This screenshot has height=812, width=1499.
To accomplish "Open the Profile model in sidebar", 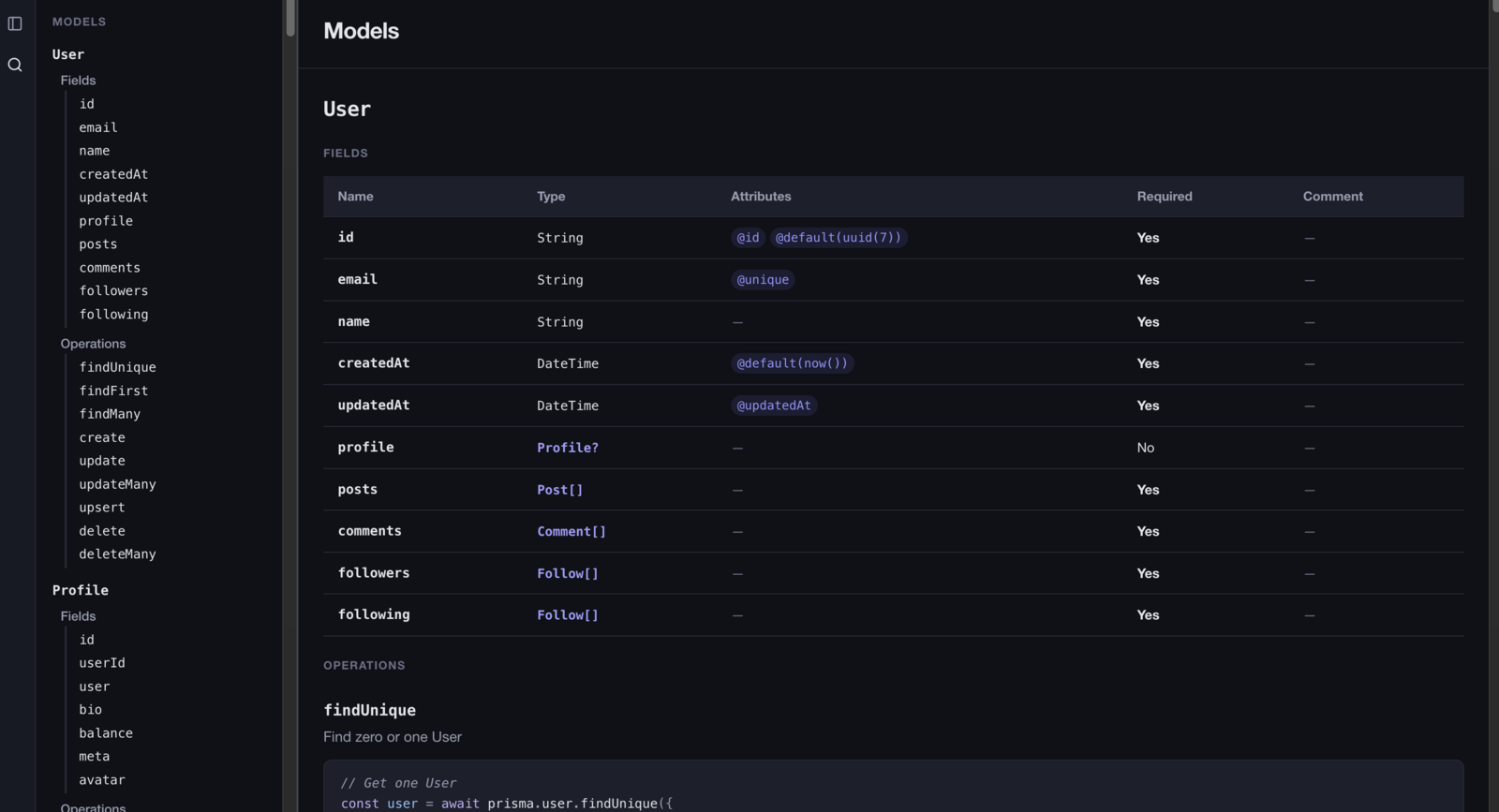I will tap(81, 590).
